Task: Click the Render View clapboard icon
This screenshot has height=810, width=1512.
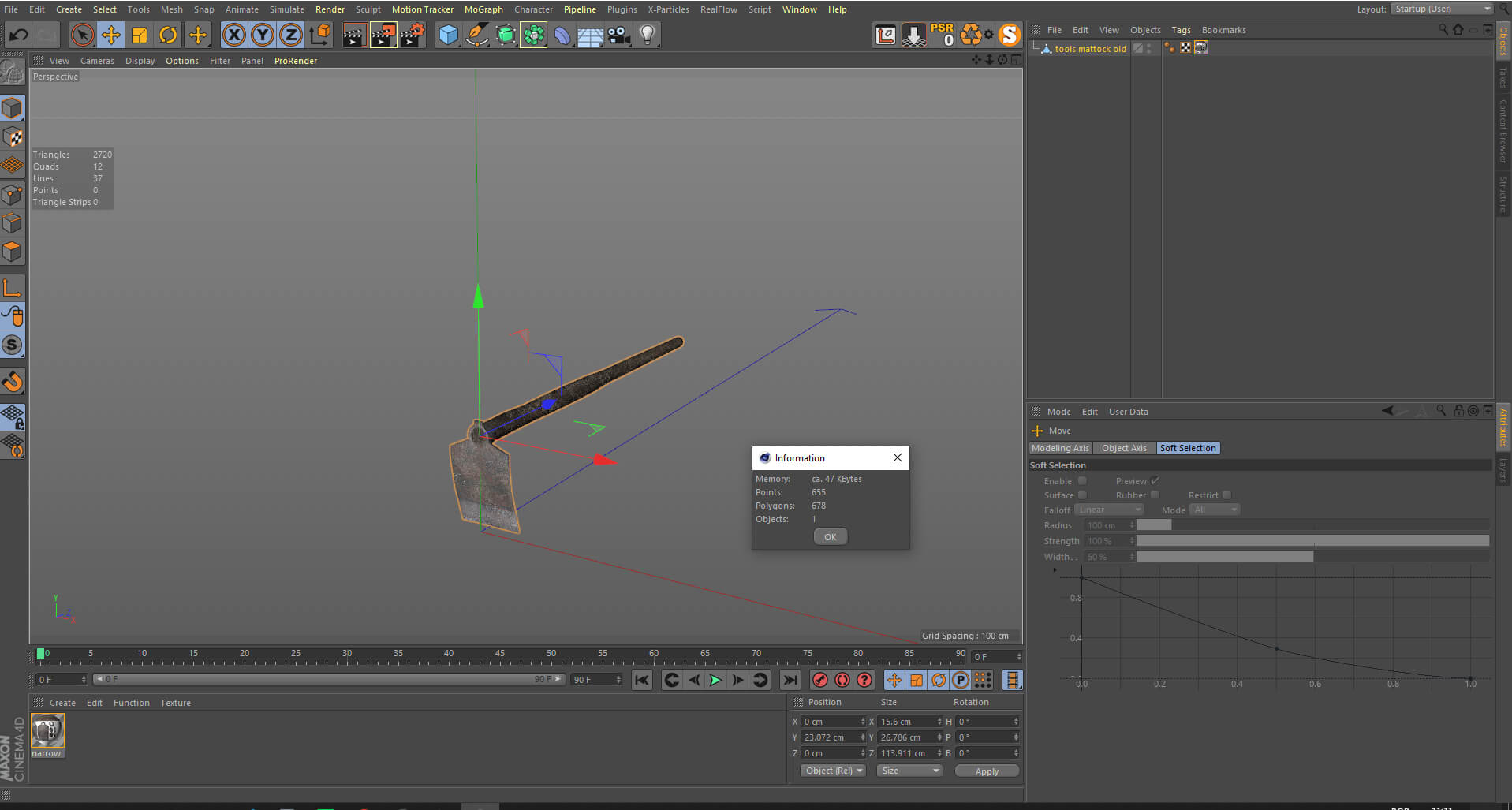Action: click(x=354, y=35)
